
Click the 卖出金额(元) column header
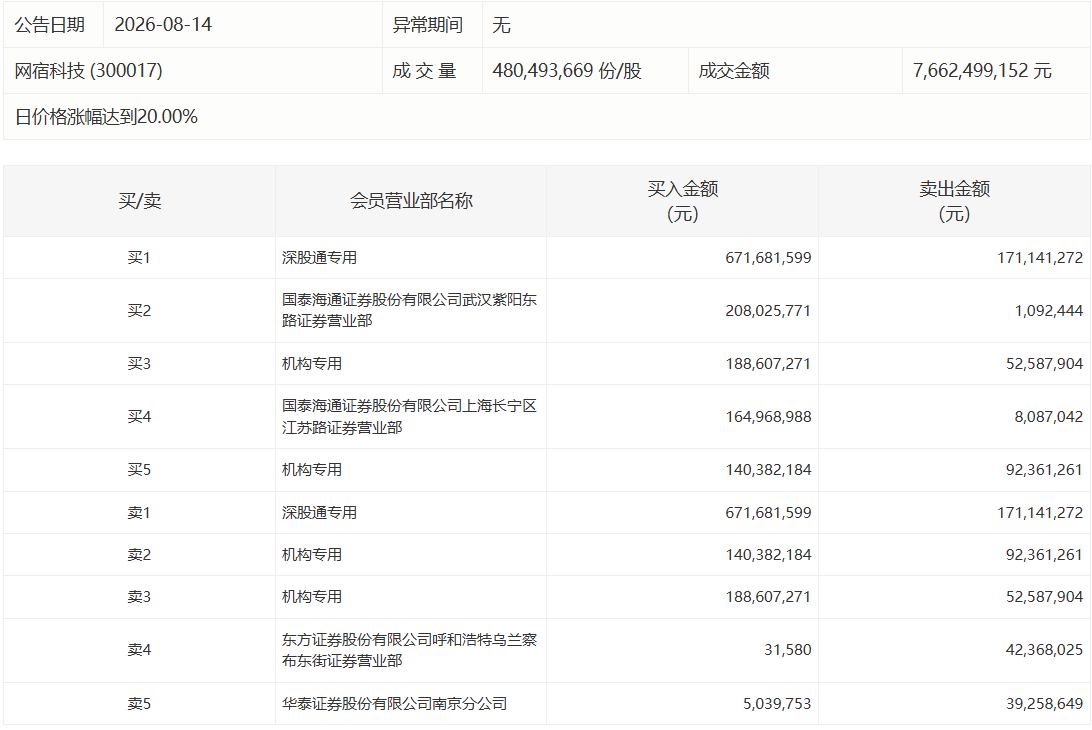coord(954,201)
